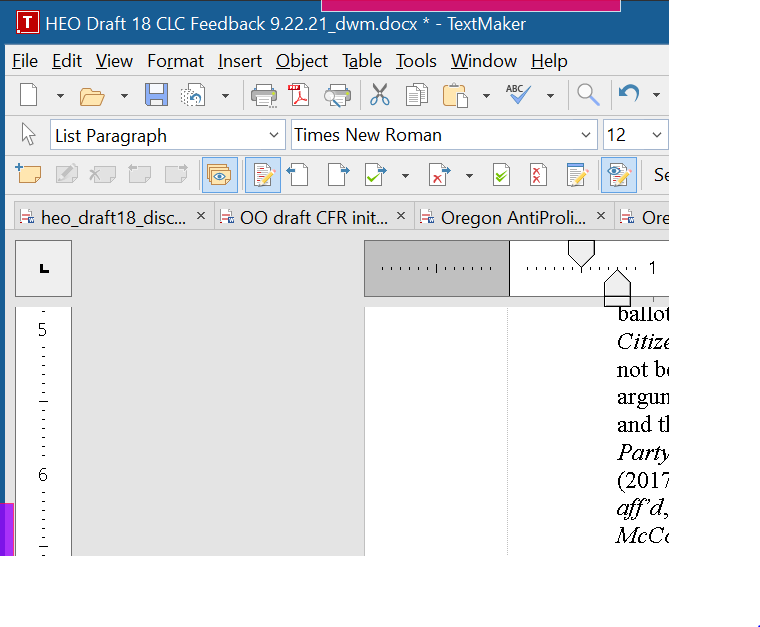Close the heo_draft18_disc tab

(201, 216)
